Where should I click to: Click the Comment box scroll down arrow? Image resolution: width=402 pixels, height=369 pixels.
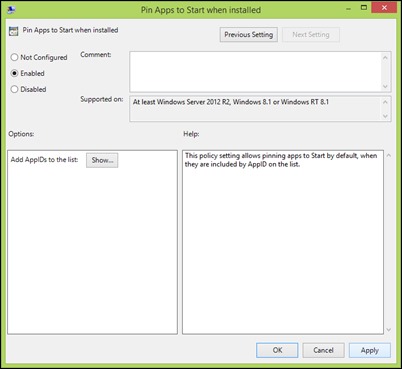coord(385,86)
